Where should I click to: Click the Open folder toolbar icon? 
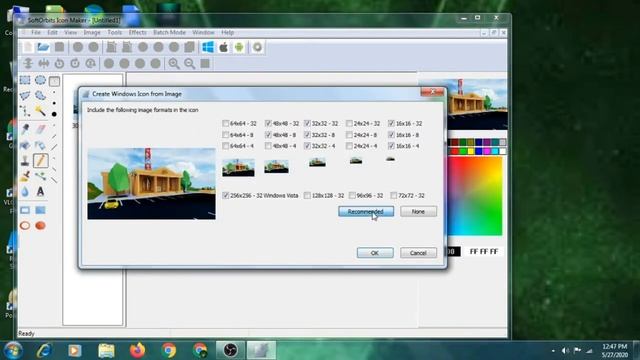pyautogui.click(x=43, y=47)
